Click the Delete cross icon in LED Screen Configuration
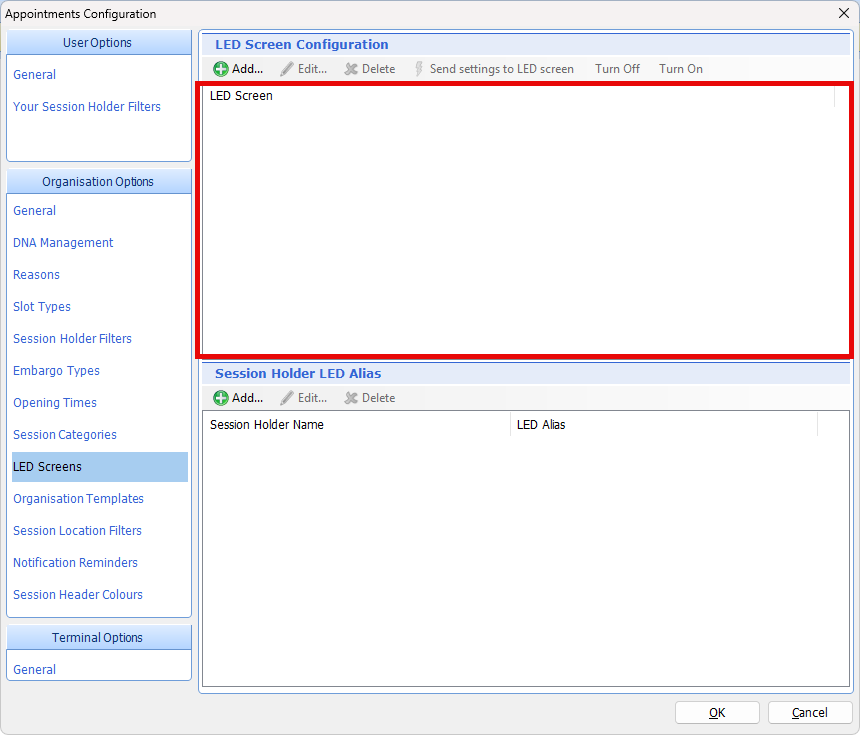 (x=351, y=69)
